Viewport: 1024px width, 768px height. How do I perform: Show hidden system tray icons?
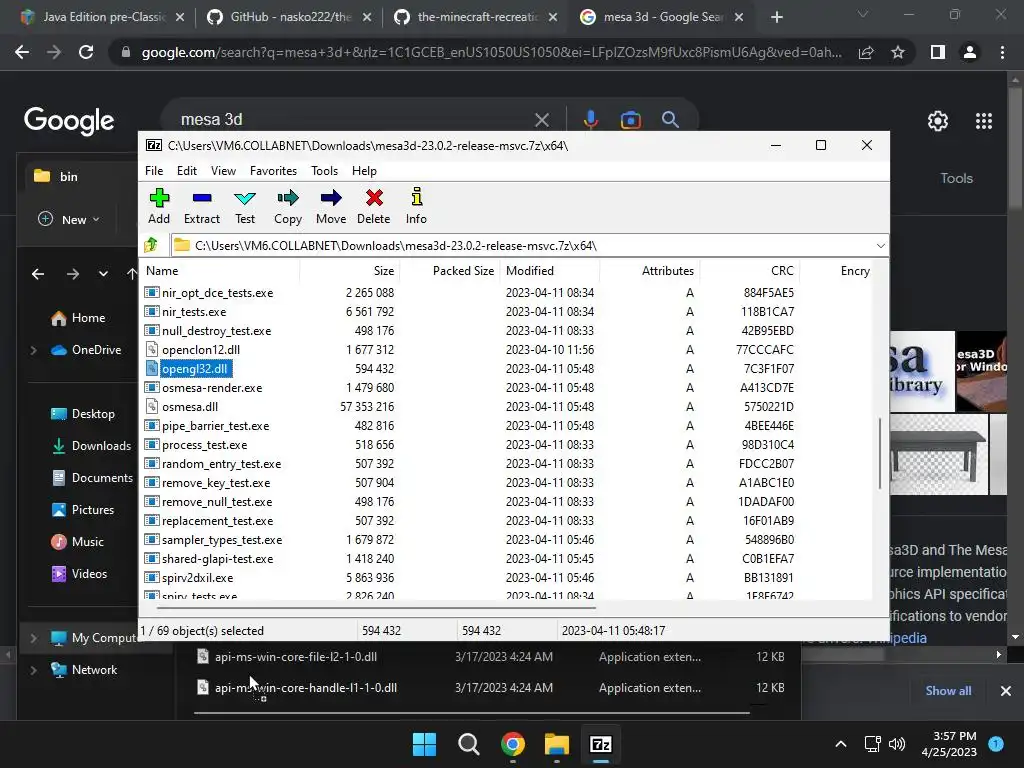coord(840,744)
